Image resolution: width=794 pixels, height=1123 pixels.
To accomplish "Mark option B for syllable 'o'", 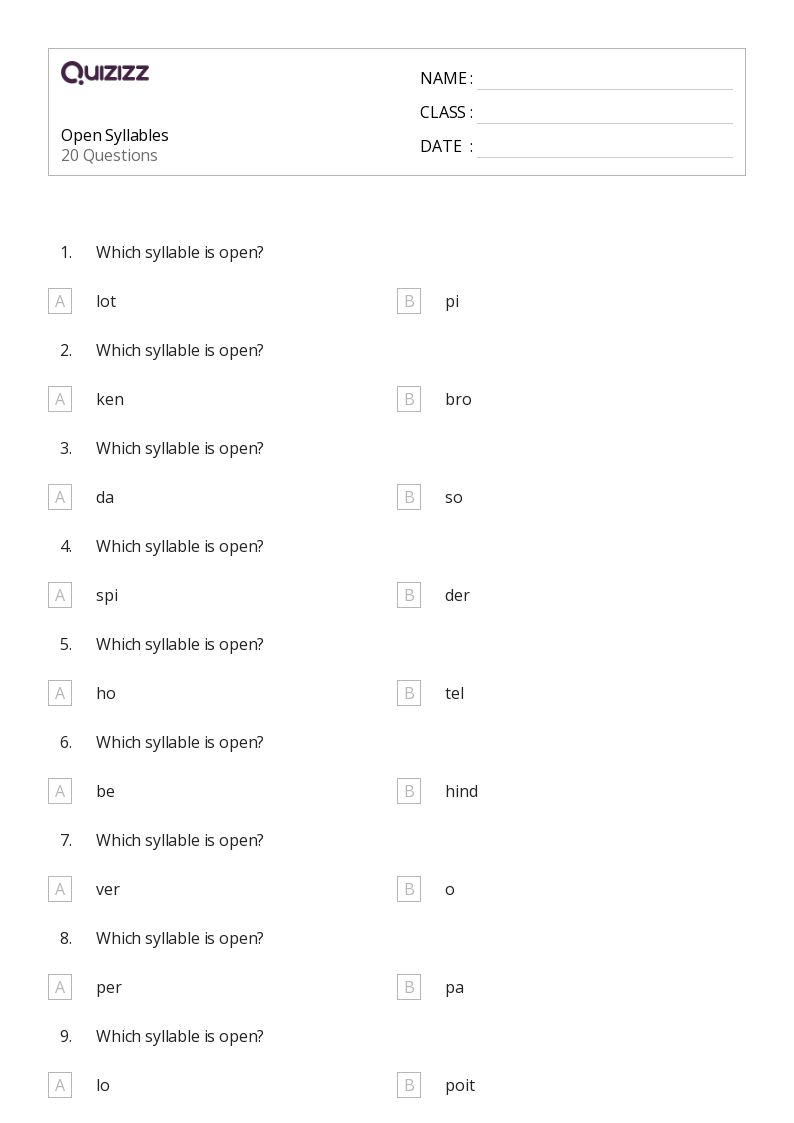I will click(x=409, y=890).
